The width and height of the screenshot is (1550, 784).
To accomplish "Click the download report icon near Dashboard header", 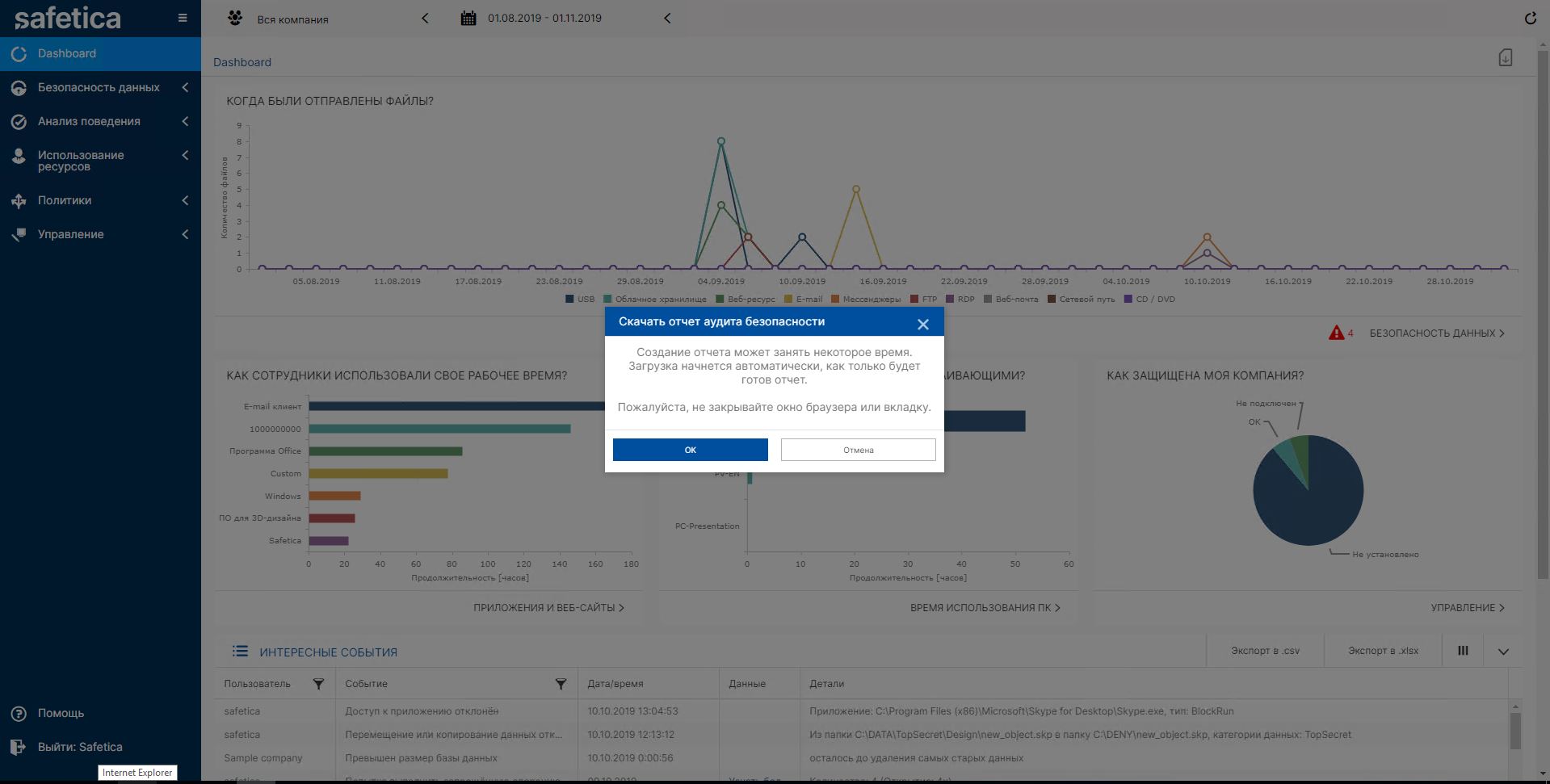I will [1505, 58].
